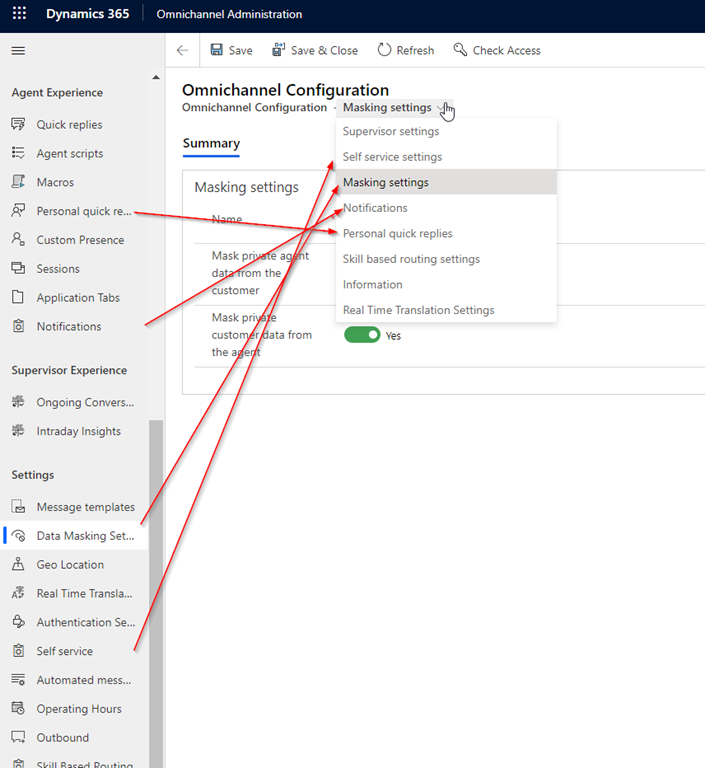Viewport: 705px width, 768px height.
Task: Click the Refresh button label
Action: [415, 50]
